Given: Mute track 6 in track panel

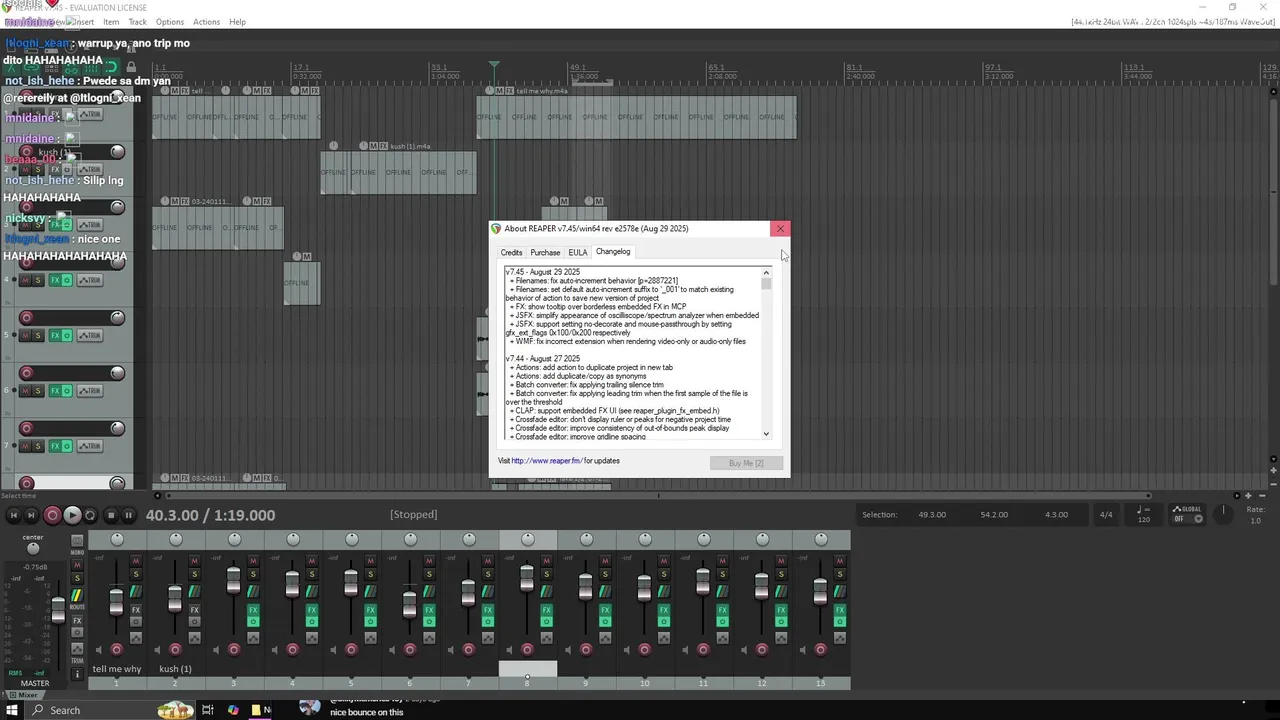Looking at the screenshot, I should [26, 391].
